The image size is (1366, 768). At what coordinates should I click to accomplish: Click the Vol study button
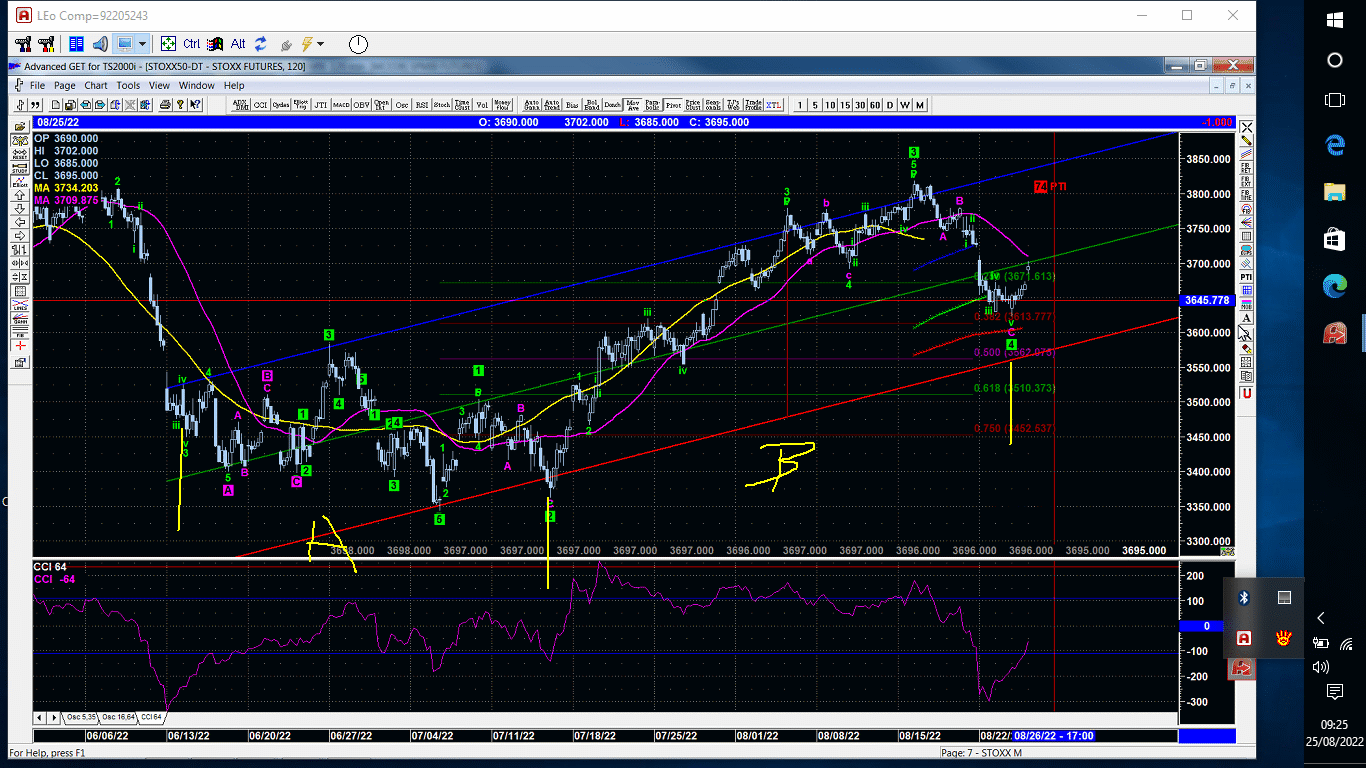click(x=482, y=104)
